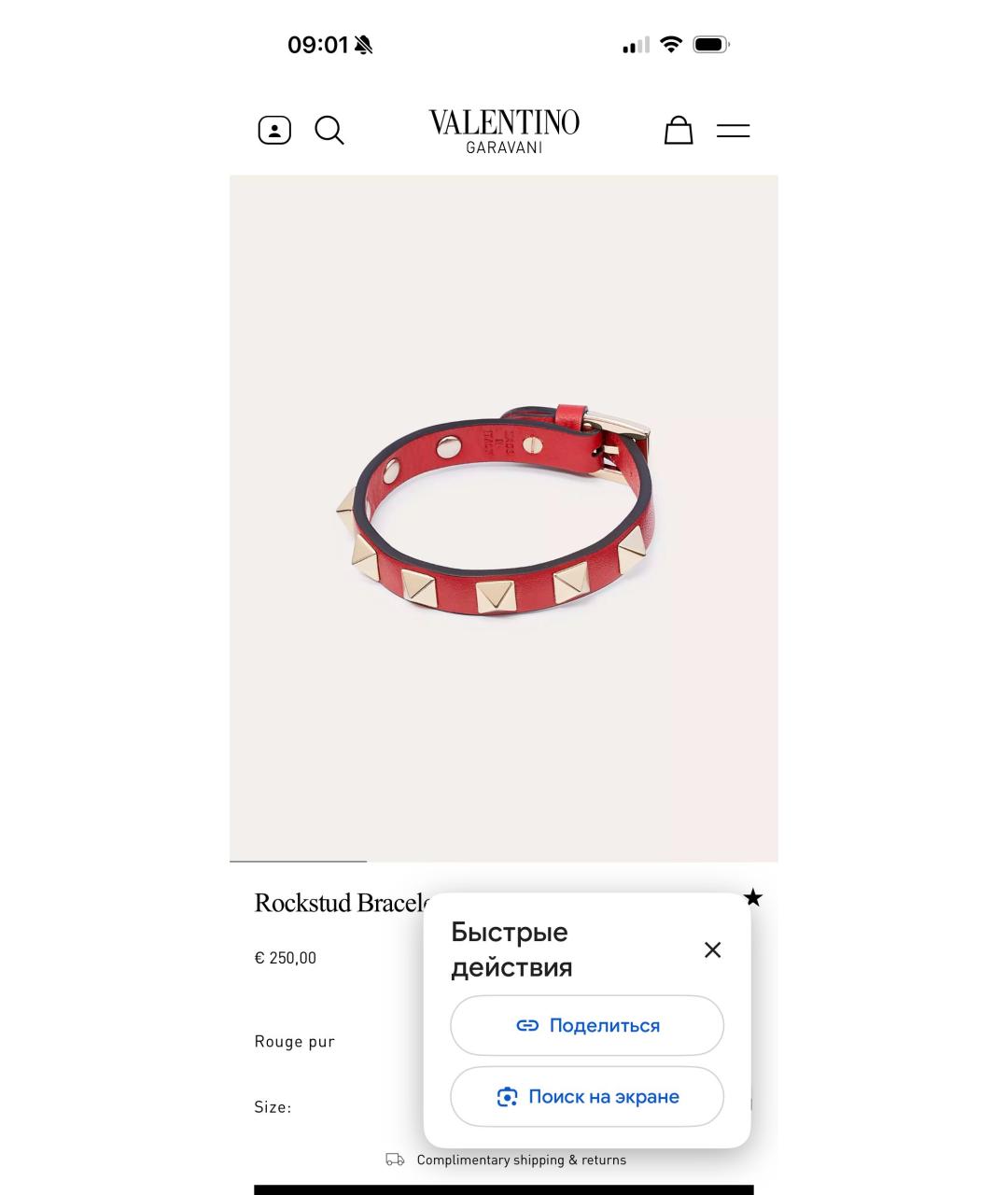The image size is (1008, 1195).
Task: Select Поиск на экране button
Action: point(587,1097)
